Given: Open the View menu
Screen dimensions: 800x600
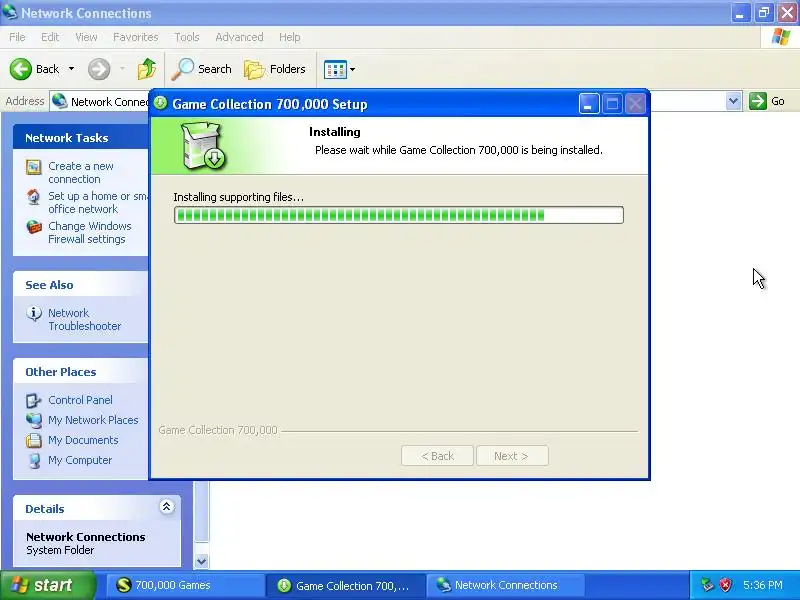Looking at the screenshot, I should (86, 37).
